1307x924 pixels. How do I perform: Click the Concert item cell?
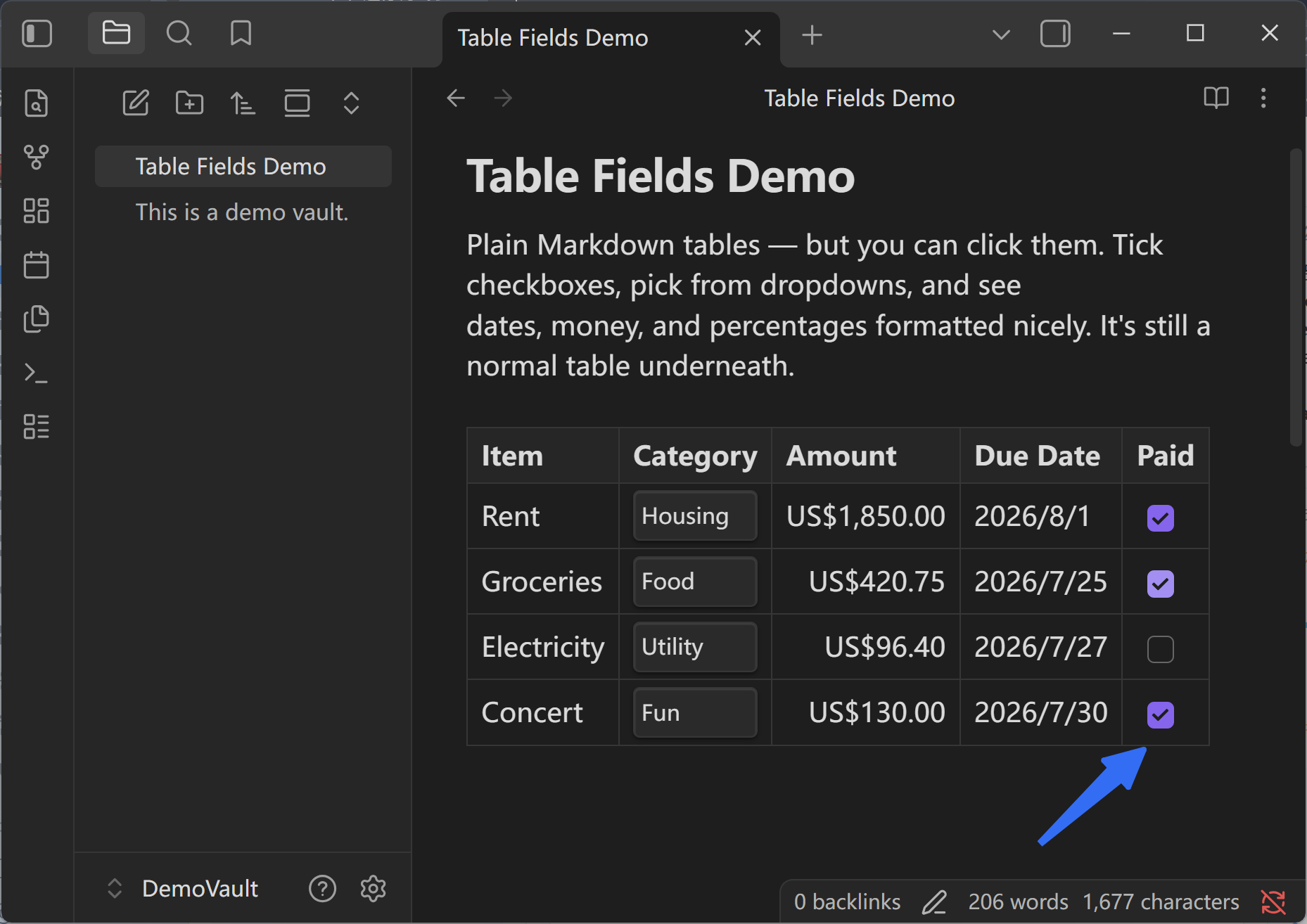[543, 712]
